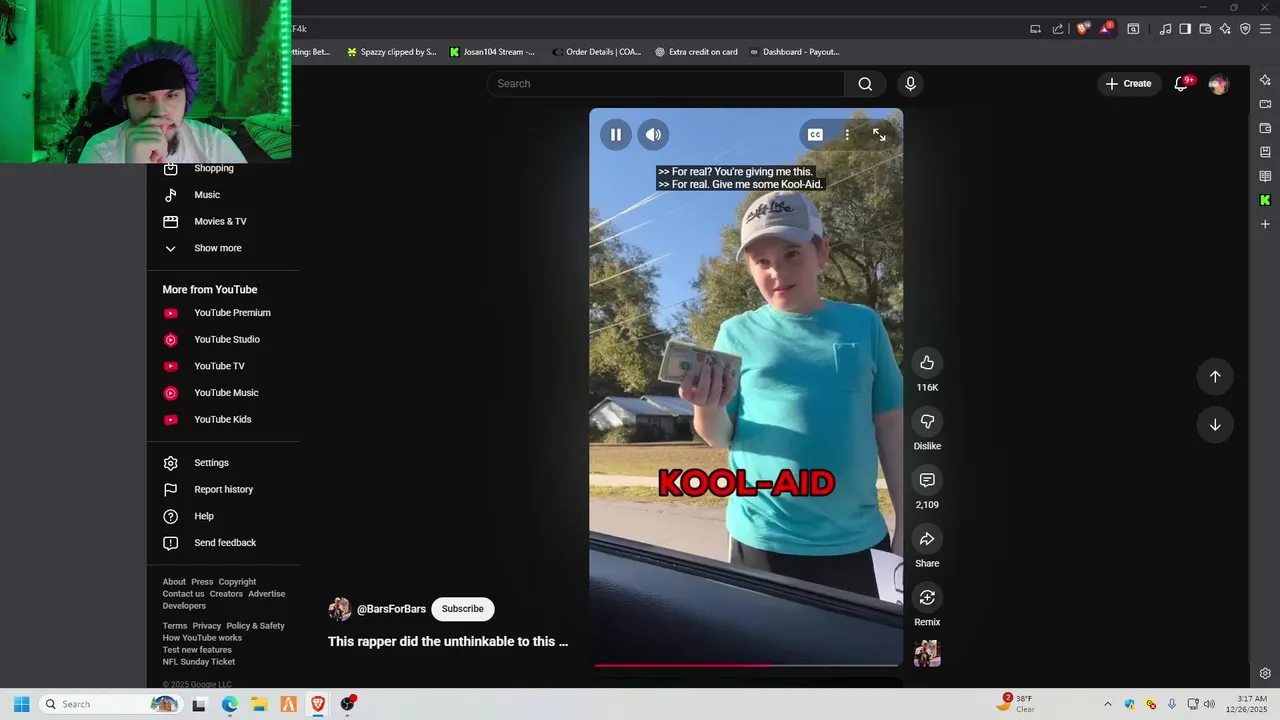1280x720 pixels.
Task: Open the "Josan104 Stream" bookmark
Action: [x=492, y=52]
